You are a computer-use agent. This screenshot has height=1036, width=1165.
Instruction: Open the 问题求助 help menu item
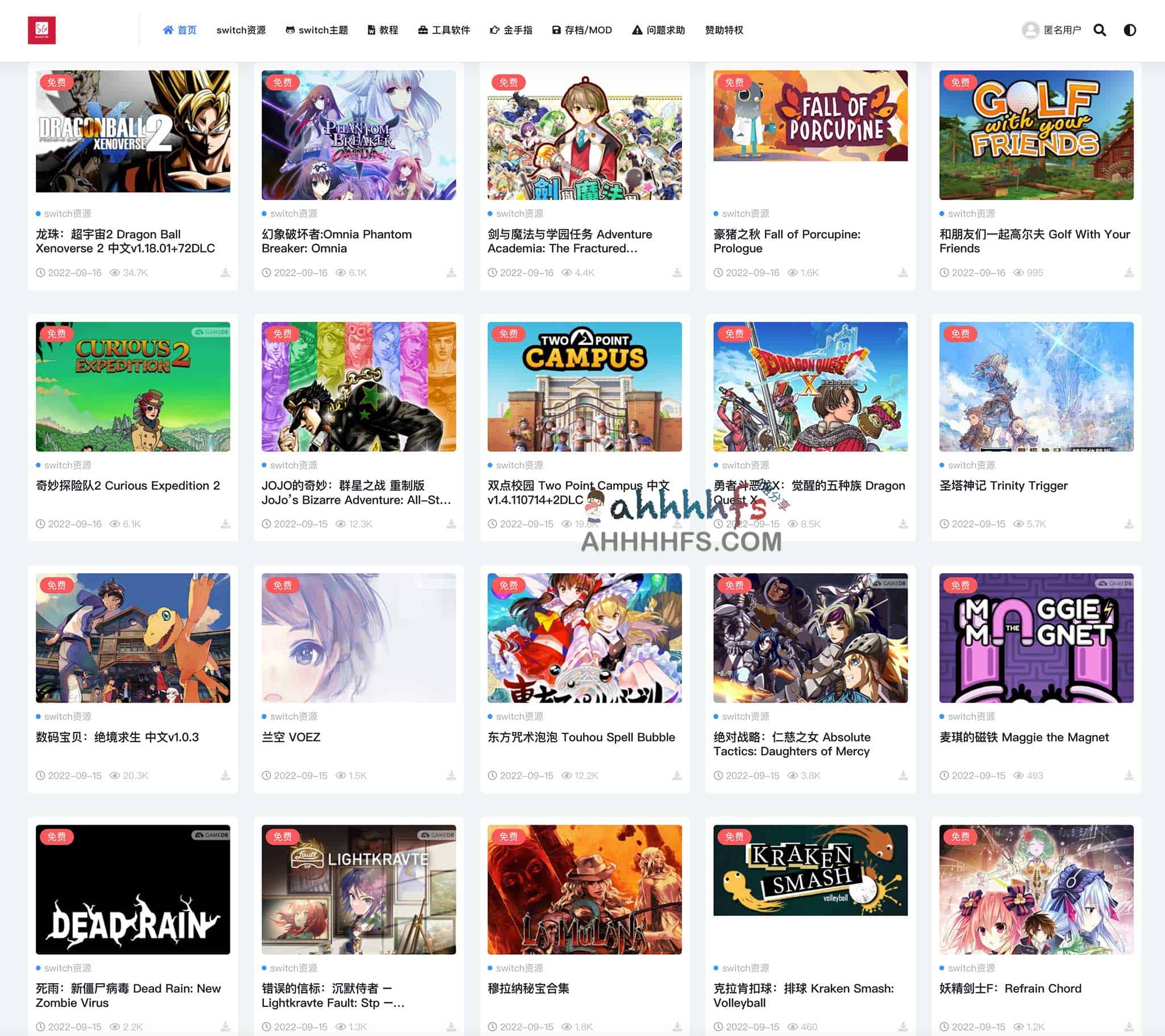click(658, 30)
